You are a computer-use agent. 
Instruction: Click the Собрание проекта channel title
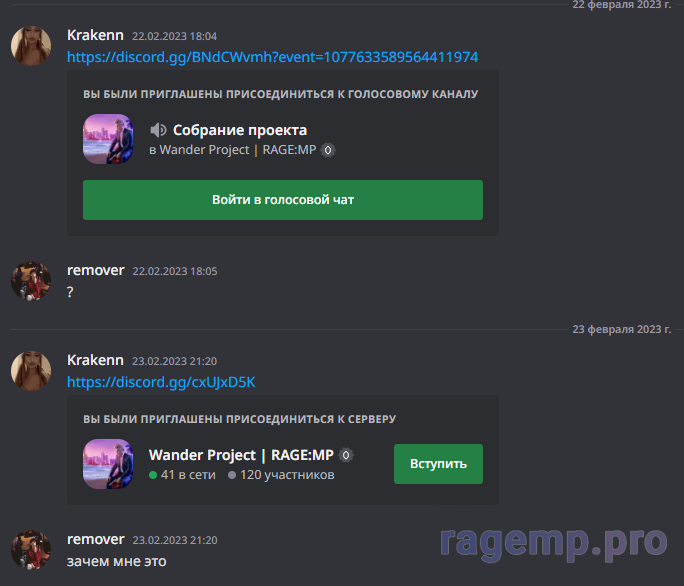click(x=240, y=130)
